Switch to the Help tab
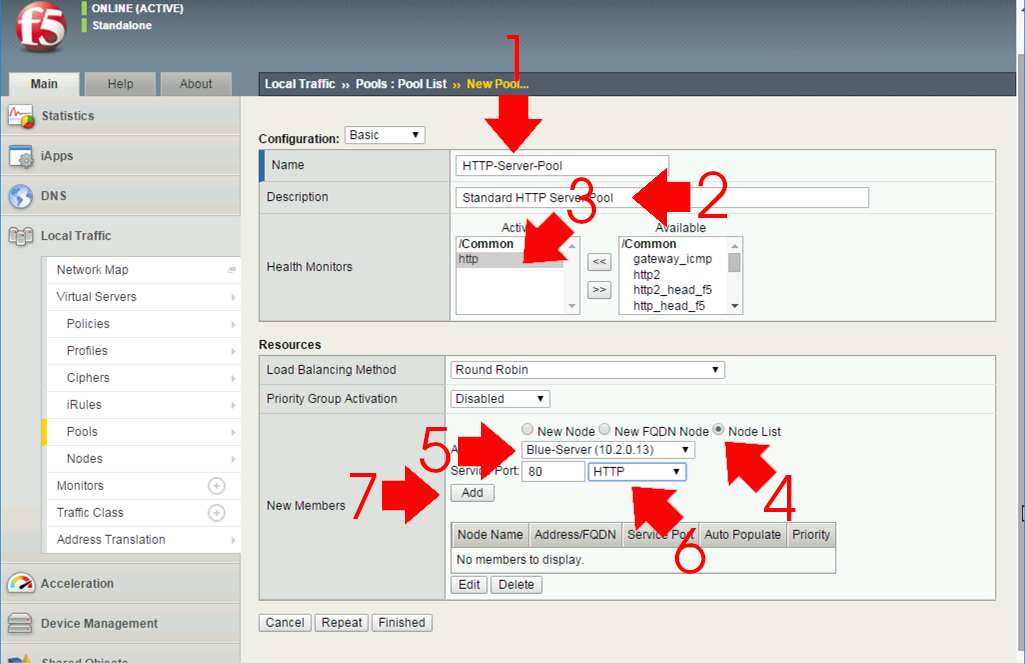The height and width of the screenshot is (664, 1025). tap(120, 84)
